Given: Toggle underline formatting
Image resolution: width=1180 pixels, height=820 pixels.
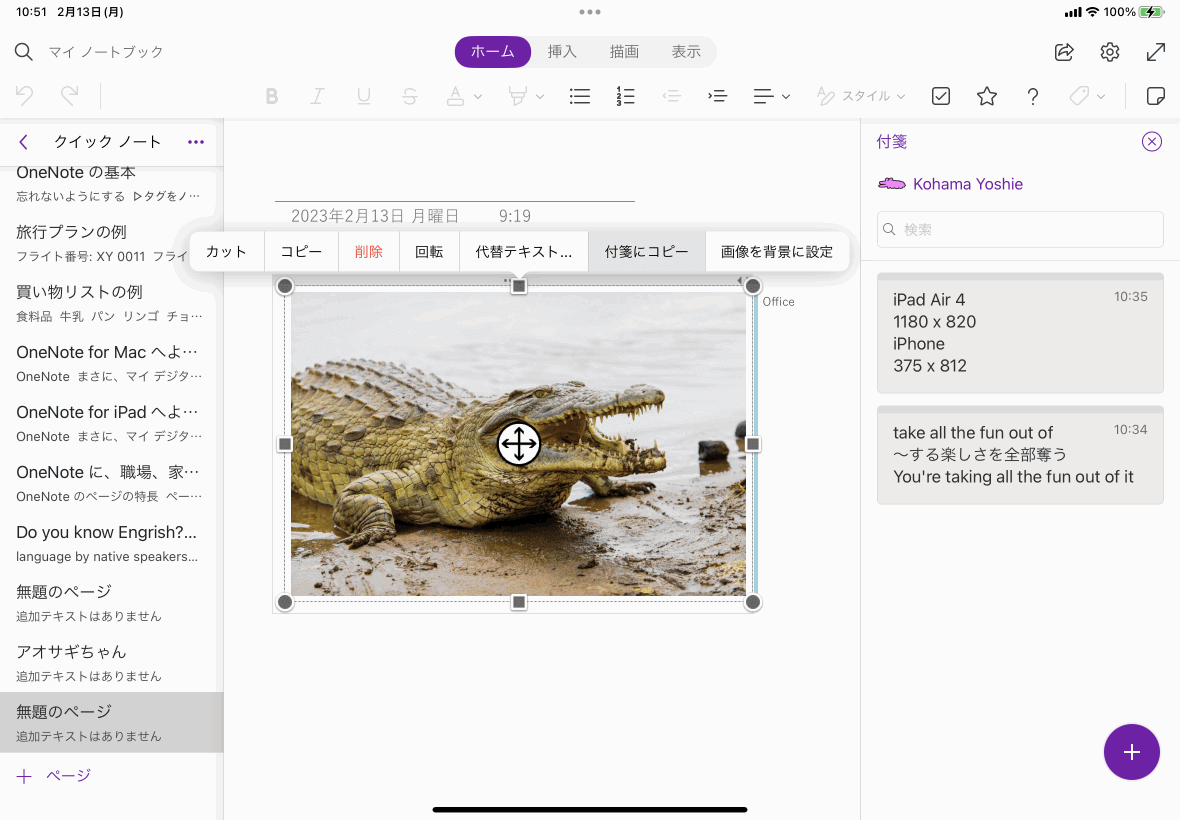Looking at the screenshot, I should pos(363,96).
